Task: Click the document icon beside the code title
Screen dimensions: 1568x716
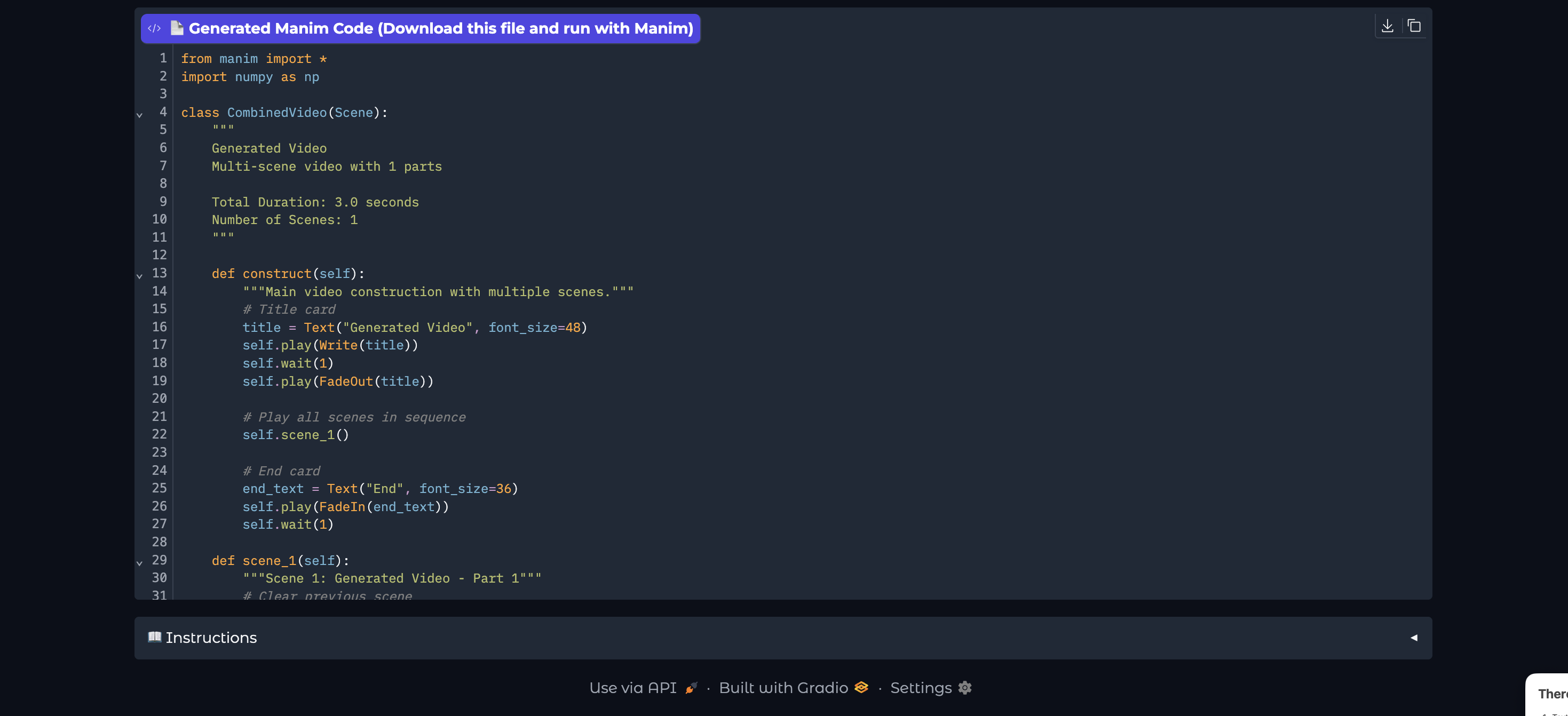Action: point(177,28)
